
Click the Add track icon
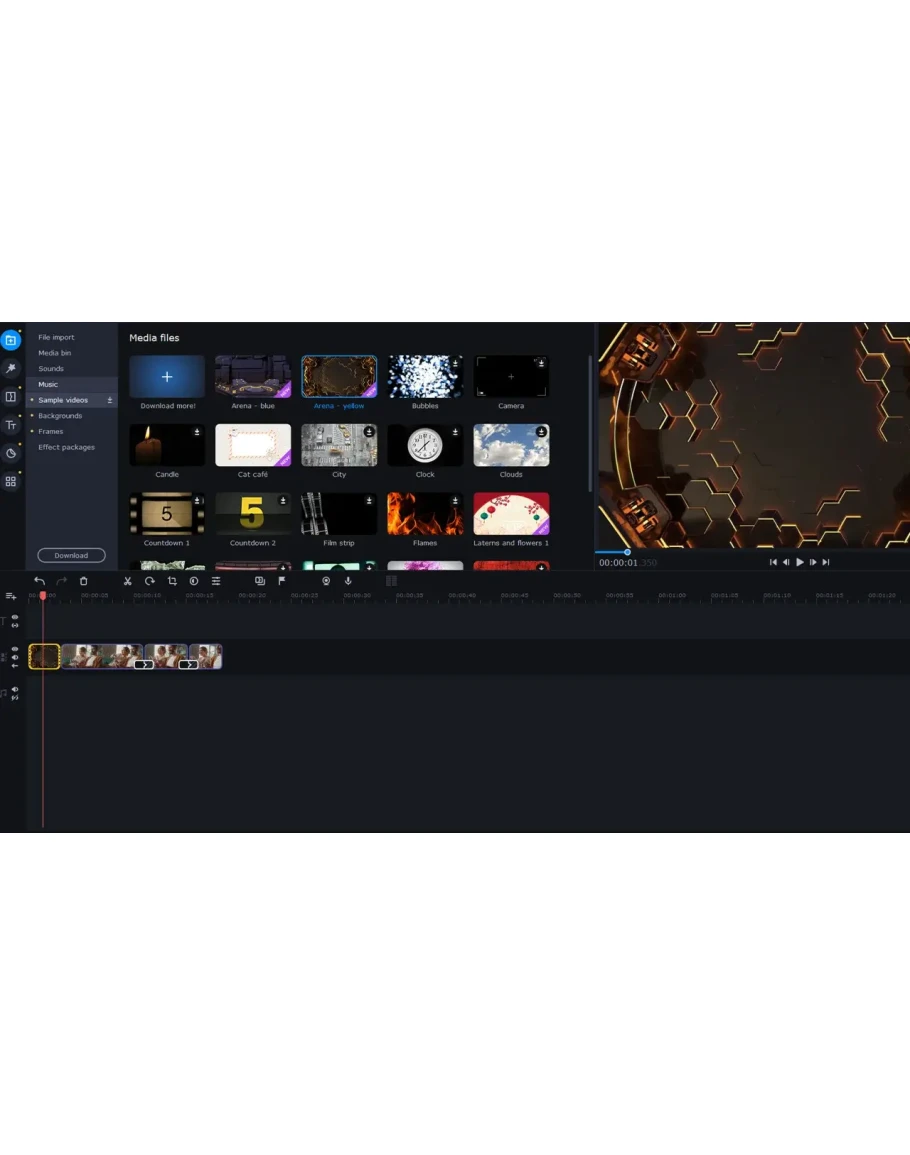pos(11,596)
